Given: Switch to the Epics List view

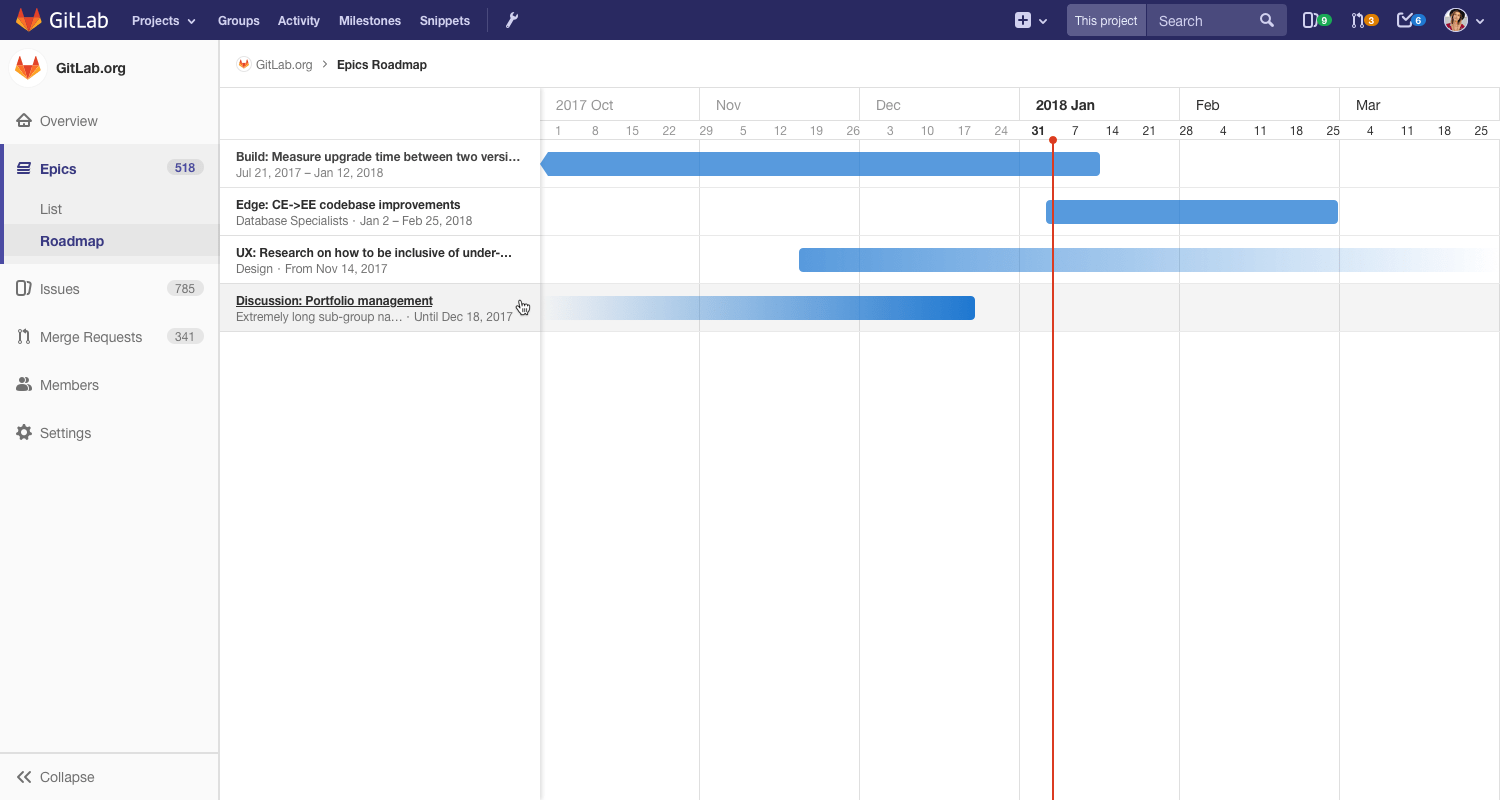Looking at the screenshot, I should [51, 209].
